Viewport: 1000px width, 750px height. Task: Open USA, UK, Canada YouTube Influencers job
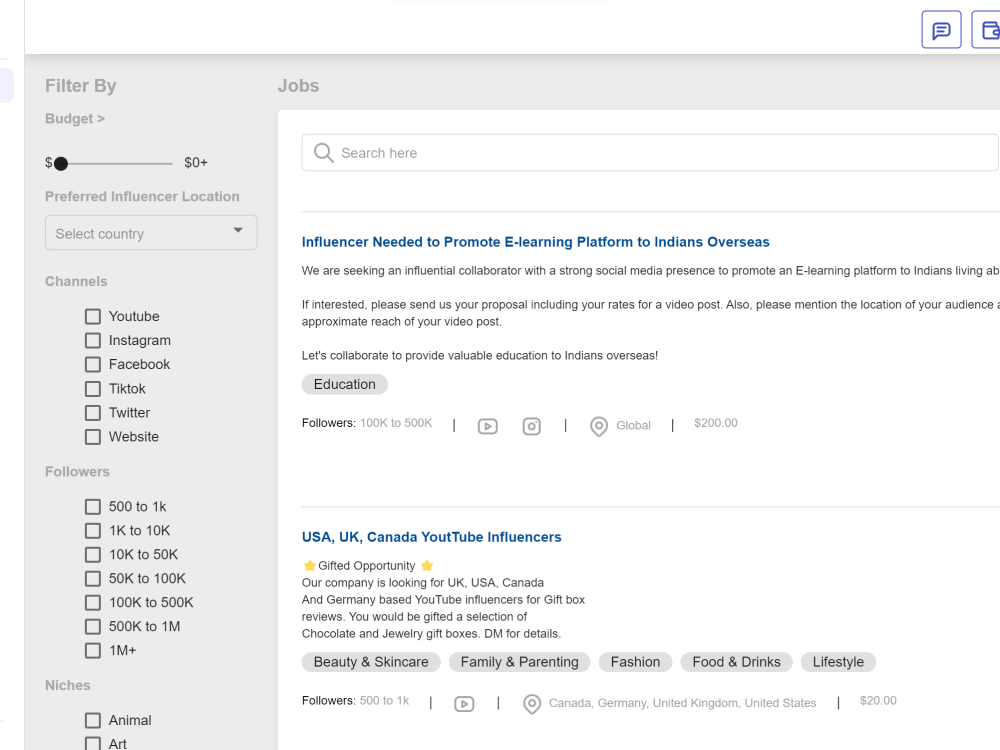click(431, 537)
